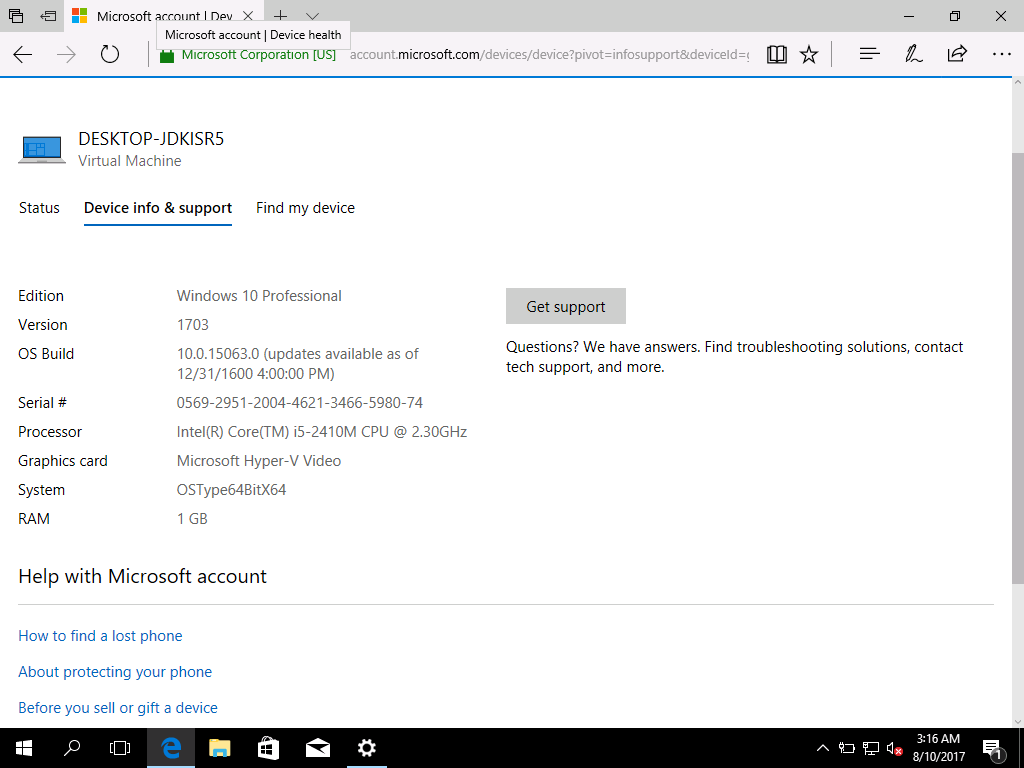Click the green lock site identity icon
This screenshot has height=768, width=1024.
click(167, 56)
